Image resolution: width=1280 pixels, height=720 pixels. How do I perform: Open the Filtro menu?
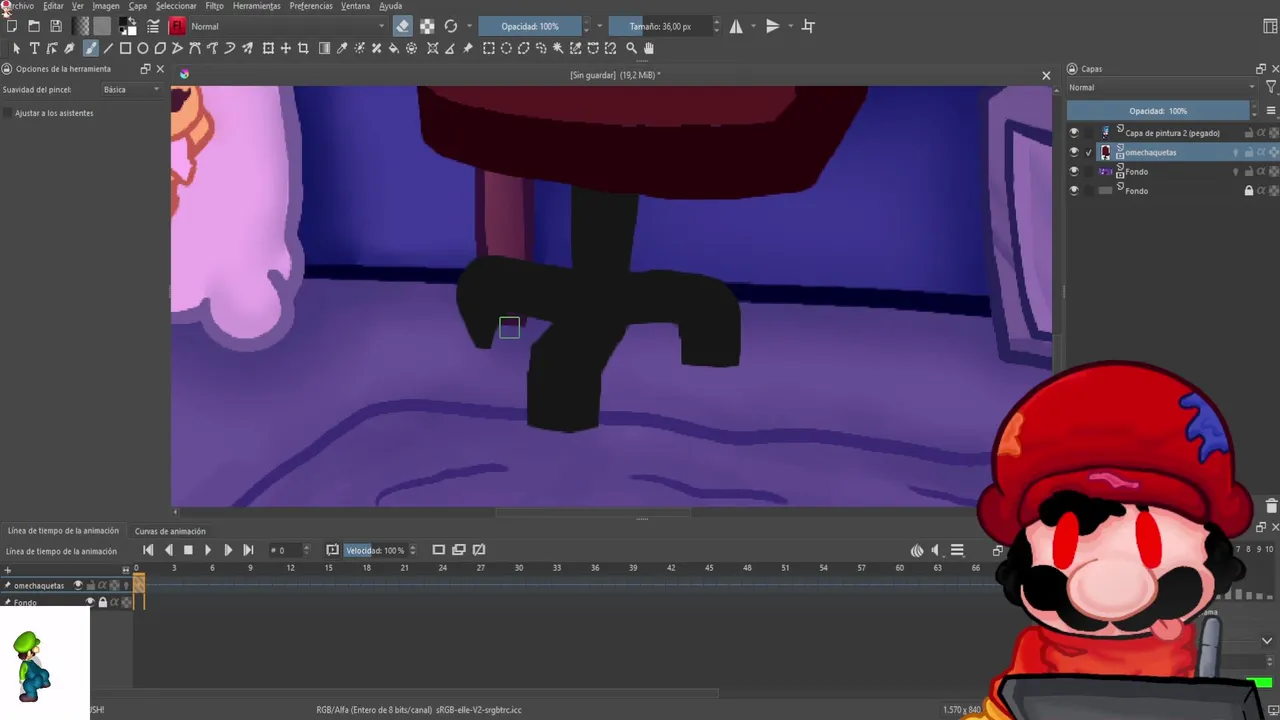[x=215, y=6]
